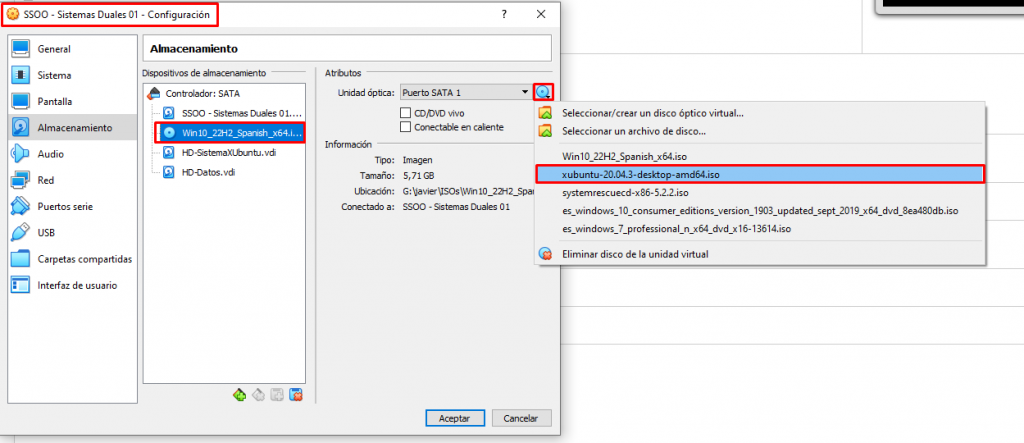
Task: Open the Red network settings section
Action: [x=45, y=180]
